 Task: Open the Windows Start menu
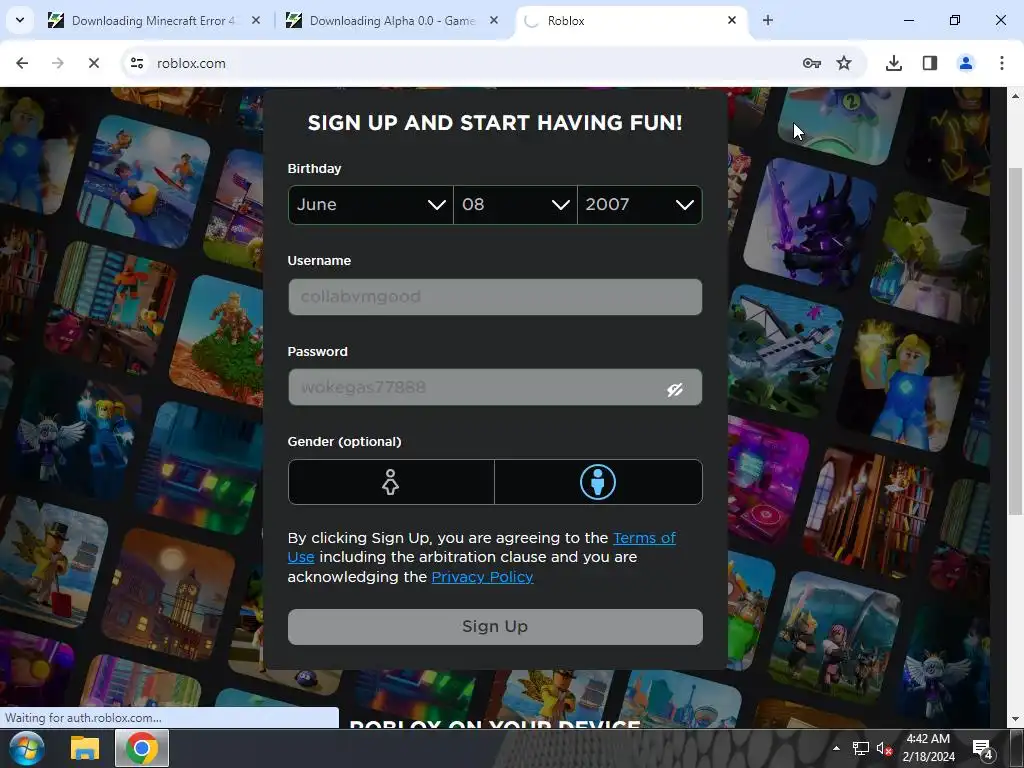click(x=26, y=748)
